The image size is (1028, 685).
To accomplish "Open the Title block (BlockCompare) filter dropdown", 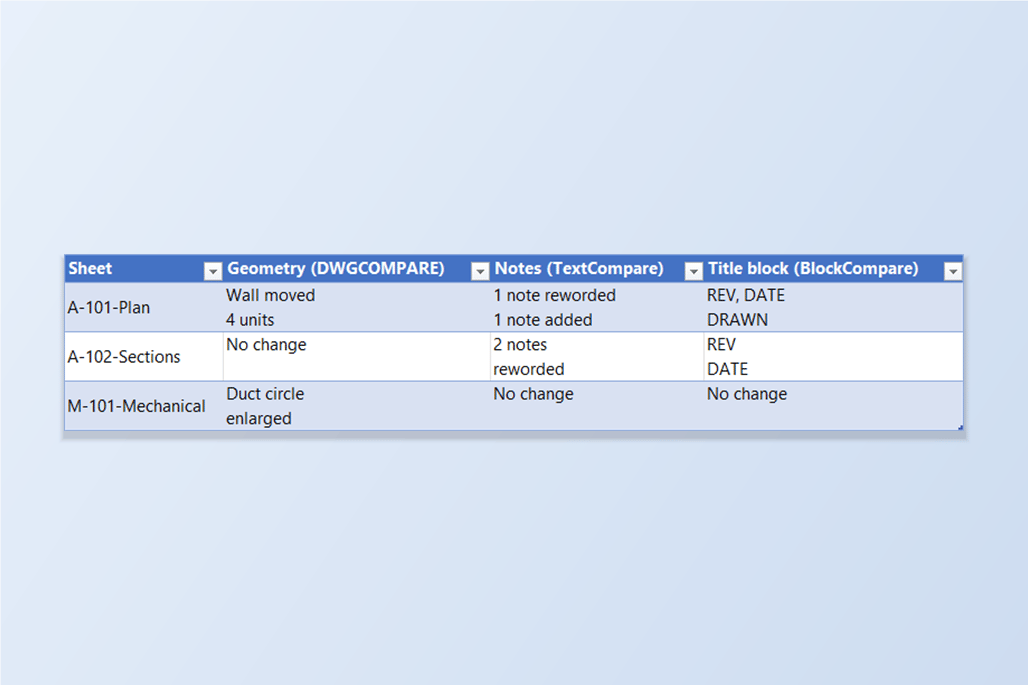I will click(953, 271).
